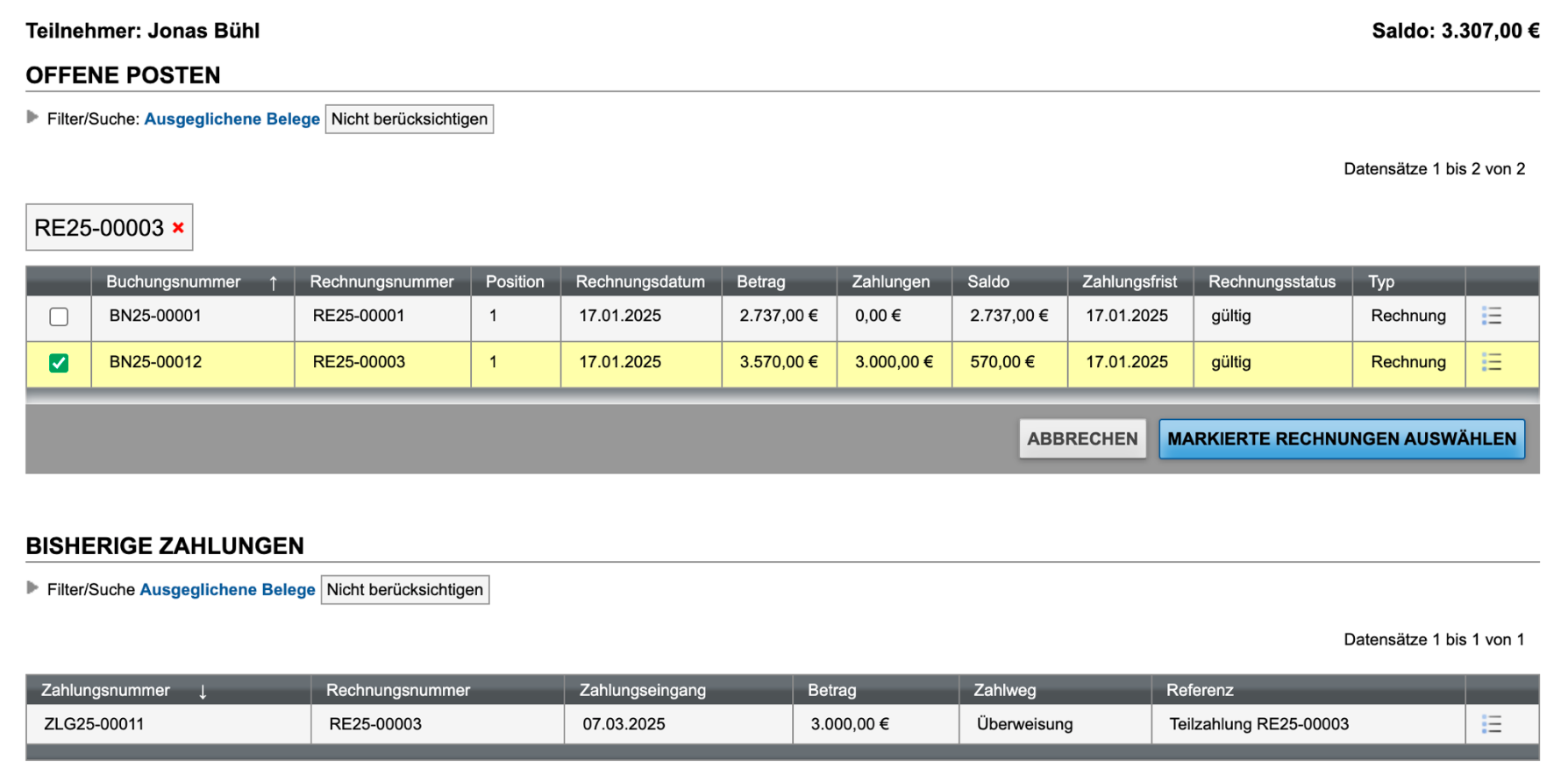
Task: Sort open items by Saldo column header
Action: pos(988,282)
